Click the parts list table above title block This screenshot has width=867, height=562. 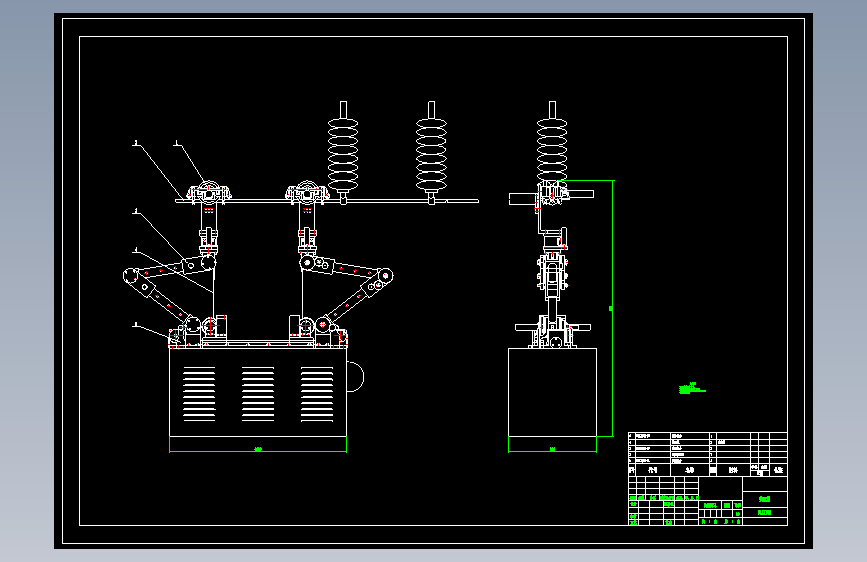click(x=707, y=454)
